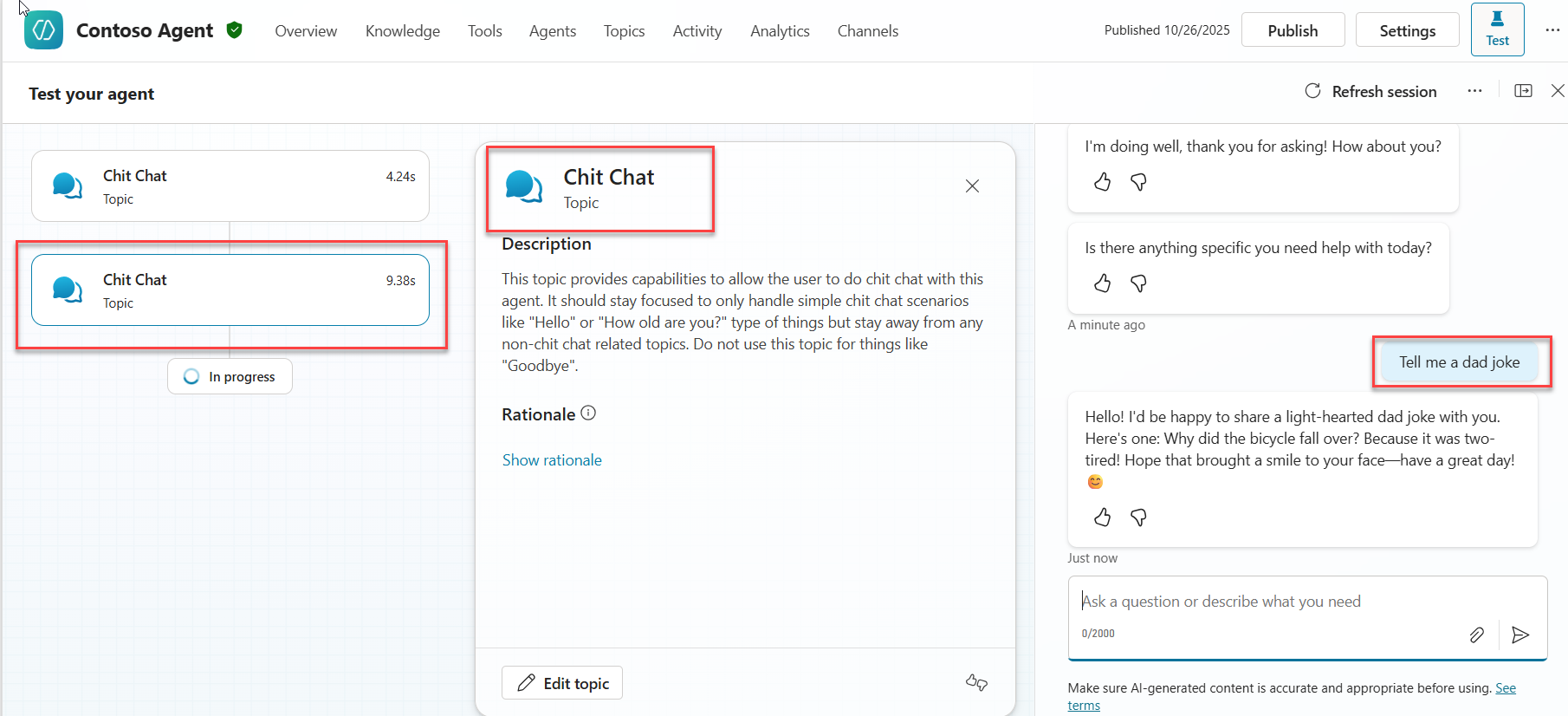Click the feedback thumbs icon in topic panel
Screen dimensions: 1568x716
pyautogui.click(x=976, y=682)
